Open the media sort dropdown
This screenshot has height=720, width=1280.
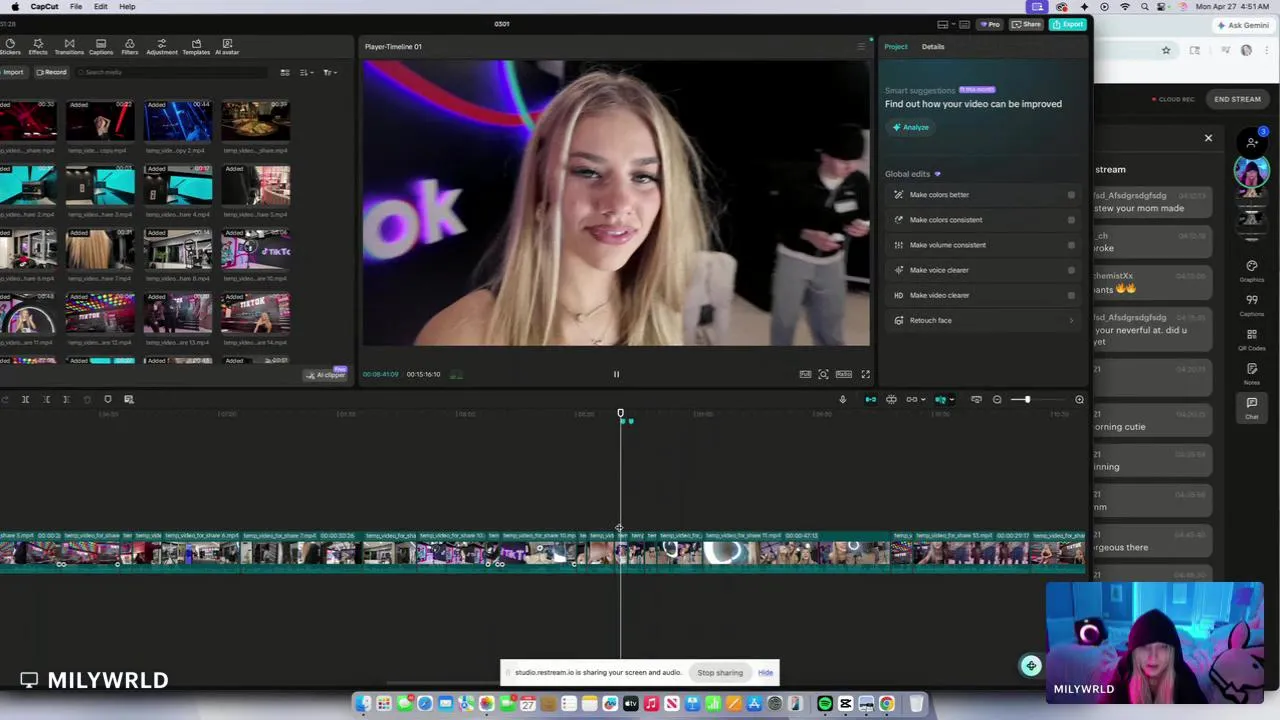pos(305,72)
